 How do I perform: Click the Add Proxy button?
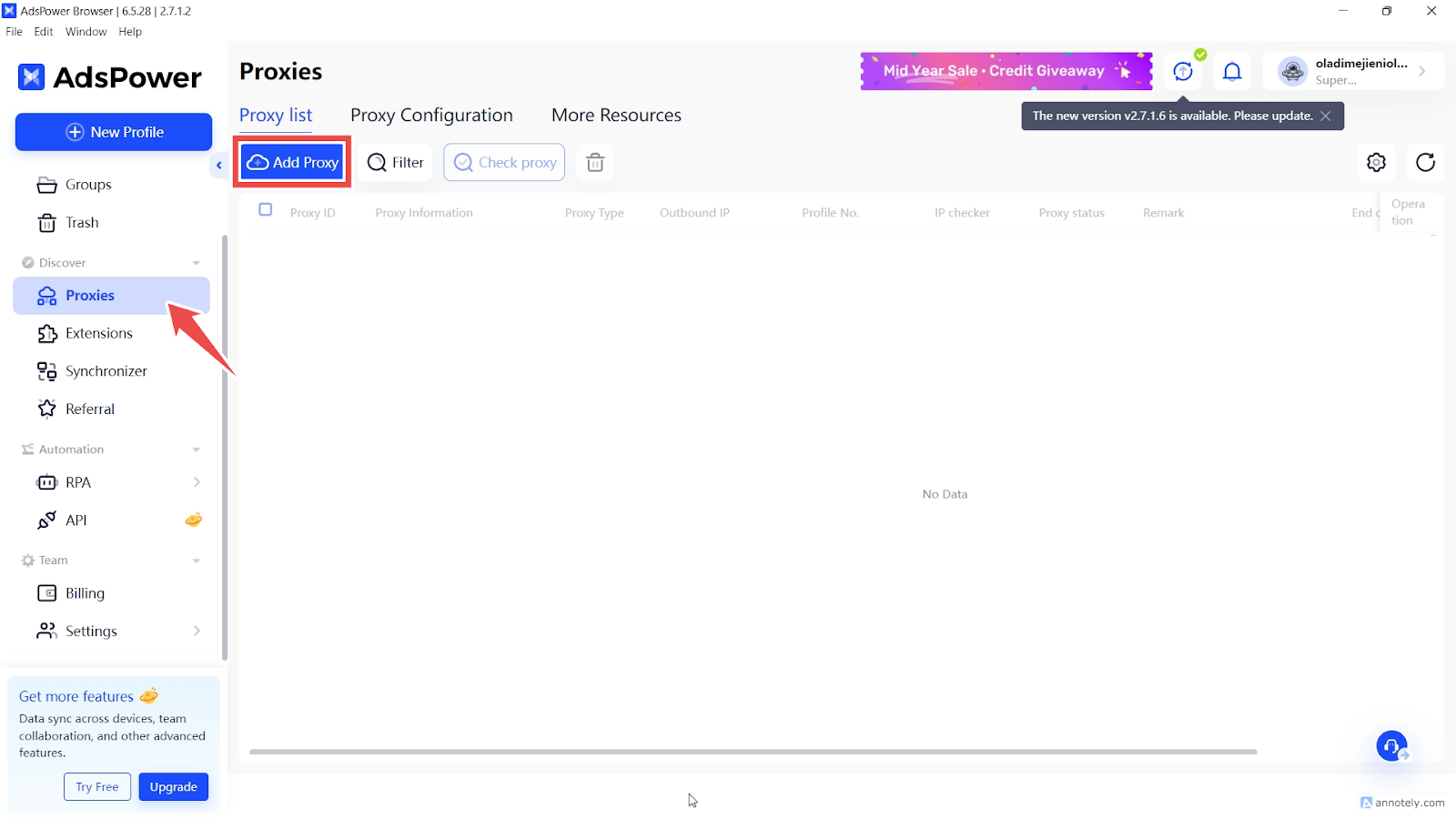click(292, 163)
